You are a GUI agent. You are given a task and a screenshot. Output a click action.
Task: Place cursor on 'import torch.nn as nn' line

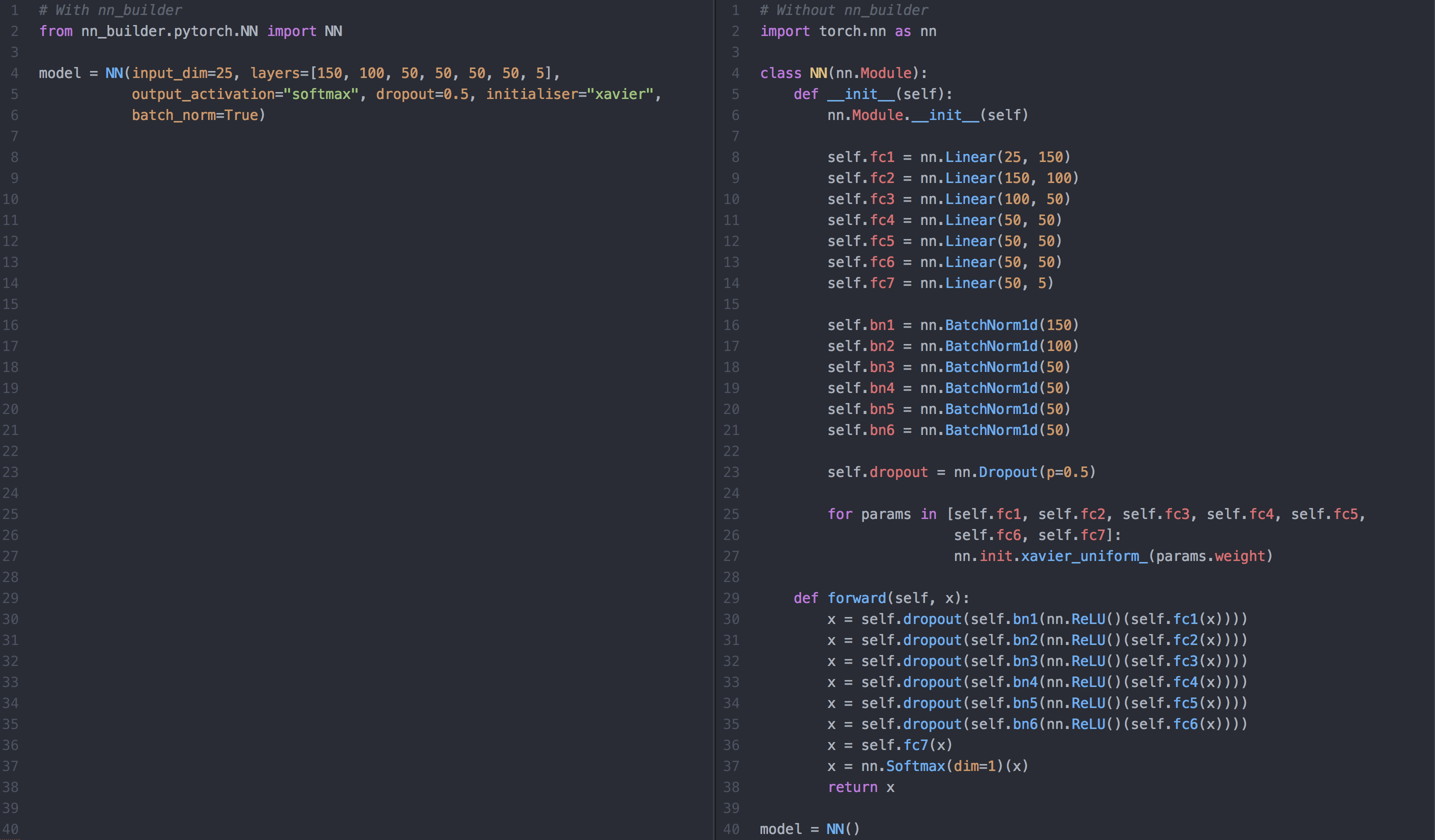tap(848, 31)
